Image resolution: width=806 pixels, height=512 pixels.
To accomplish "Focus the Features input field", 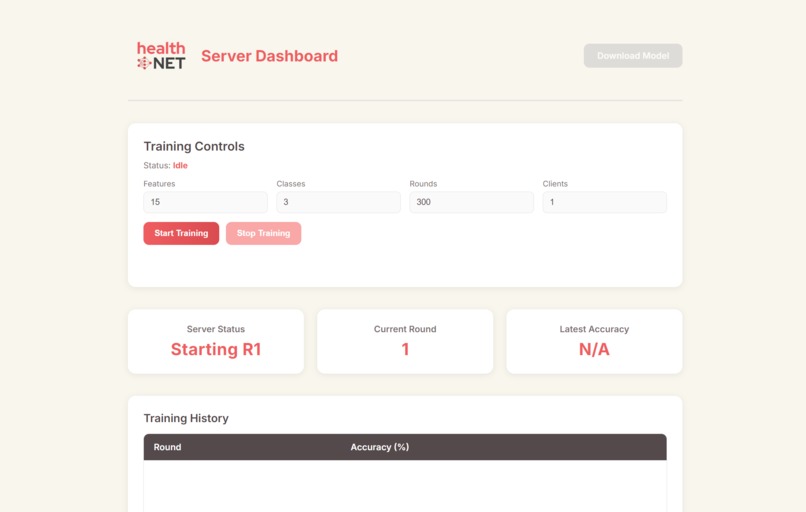I will (x=205, y=202).
